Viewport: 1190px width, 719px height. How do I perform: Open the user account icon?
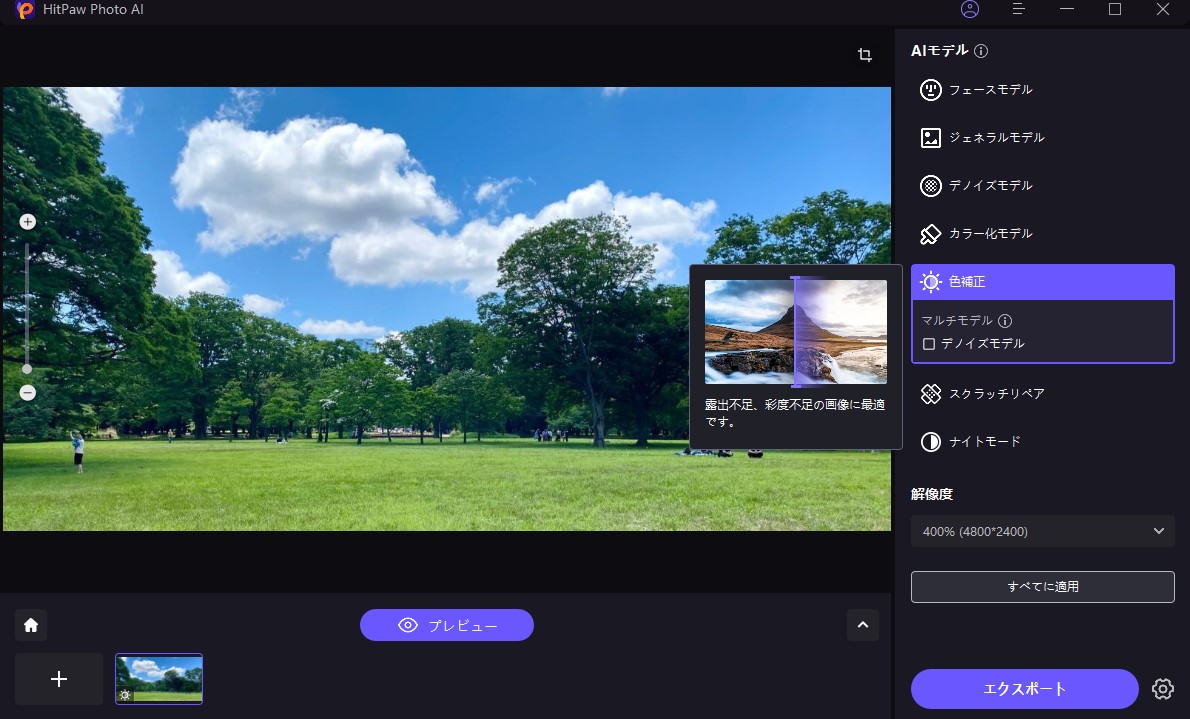969,9
